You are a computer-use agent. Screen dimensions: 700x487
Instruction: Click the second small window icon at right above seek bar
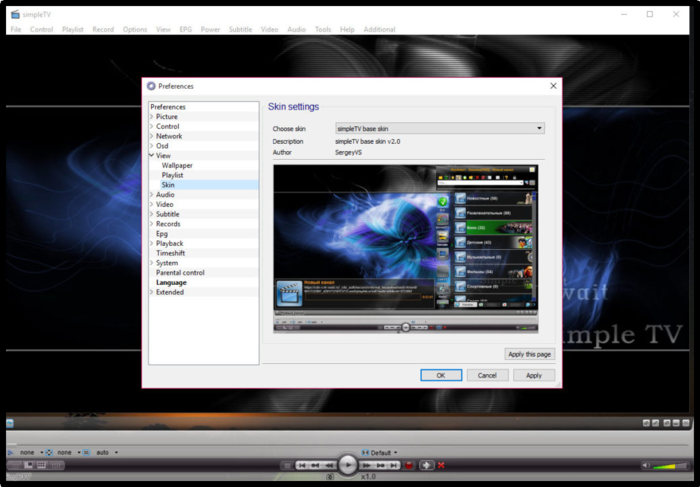pos(655,423)
